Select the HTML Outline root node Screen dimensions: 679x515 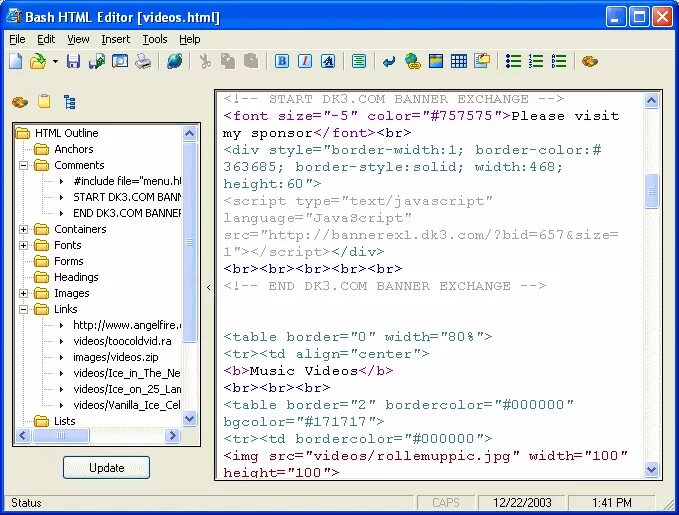(x=66, y=133)
